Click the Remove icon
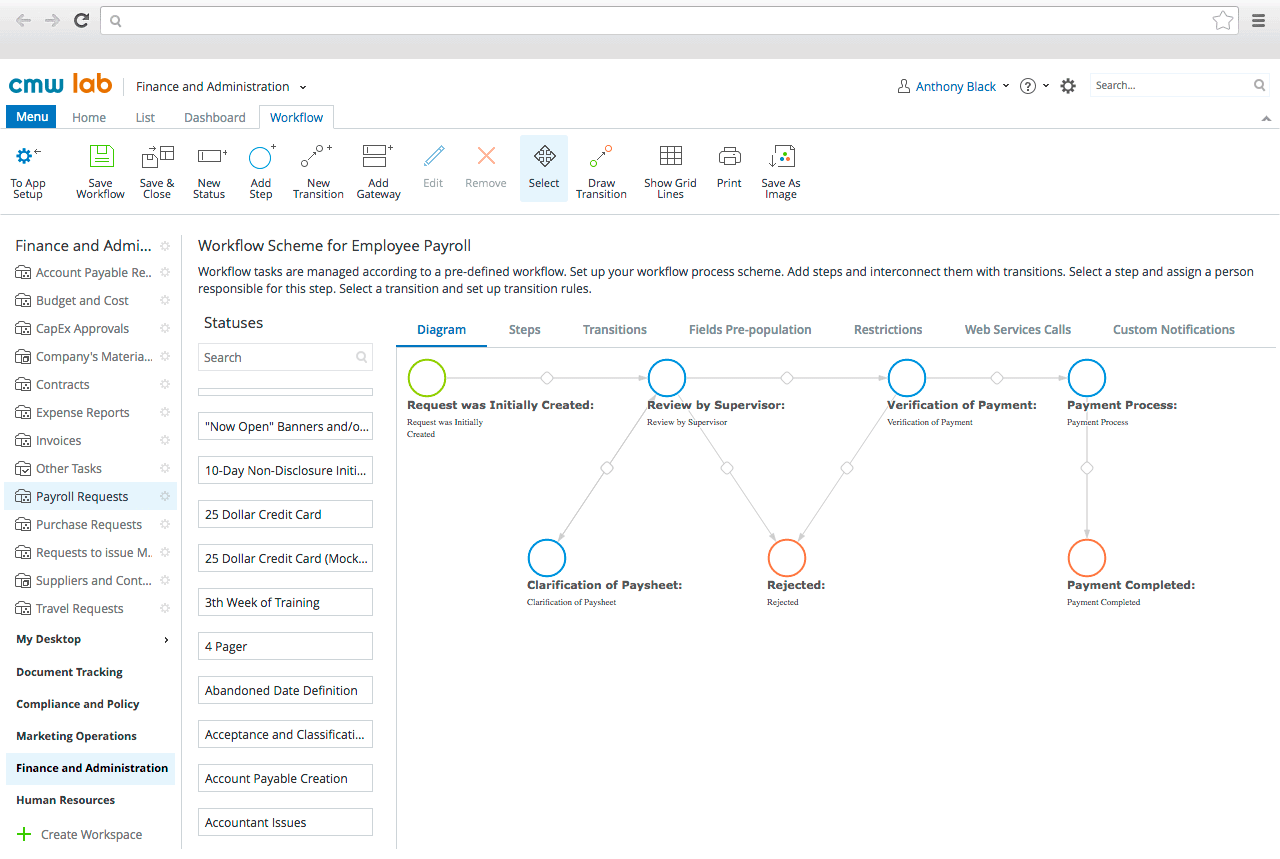The image size is (1280, 859). (x=486, y=155)
